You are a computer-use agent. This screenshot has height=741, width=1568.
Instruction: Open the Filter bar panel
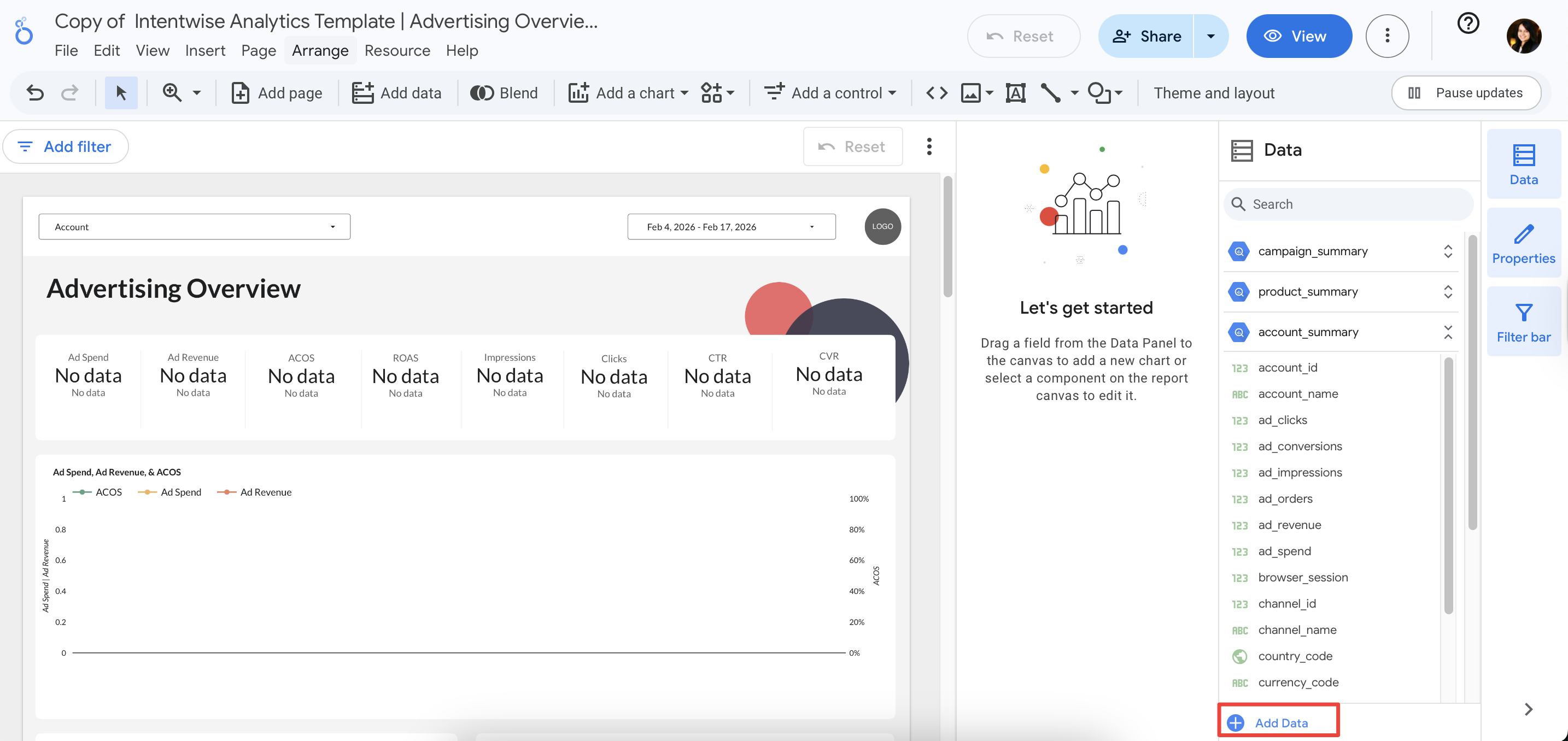[1523, 322]
